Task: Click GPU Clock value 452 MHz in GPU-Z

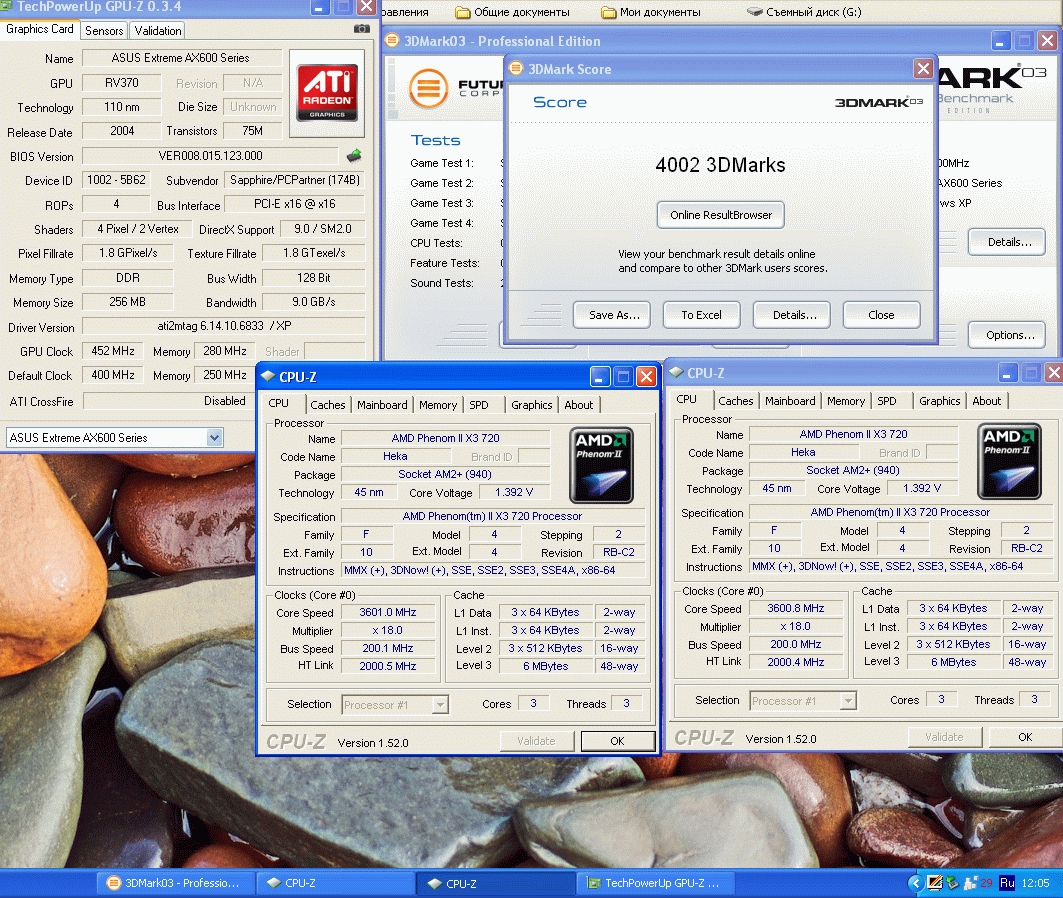Action: [113, 351]
